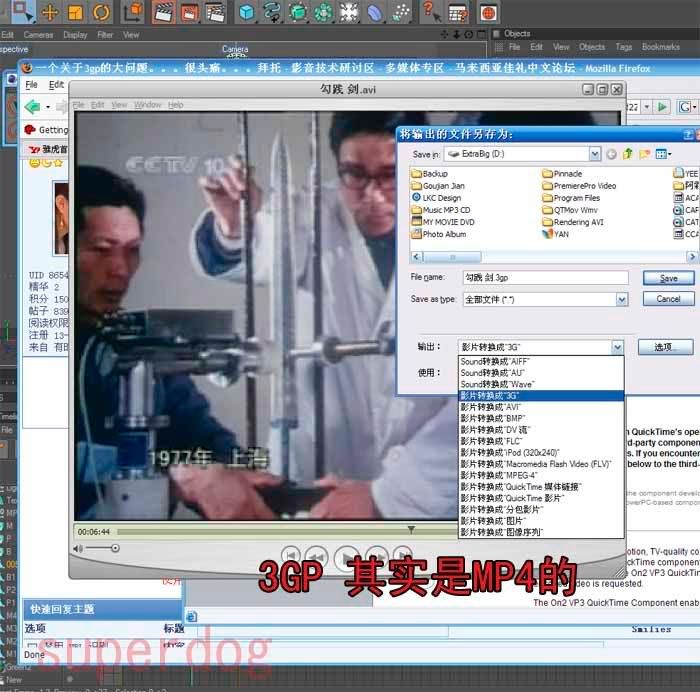Screen dimensions: 700x692
Task: Click the 选项 options button
Action: tap(665, 347)
